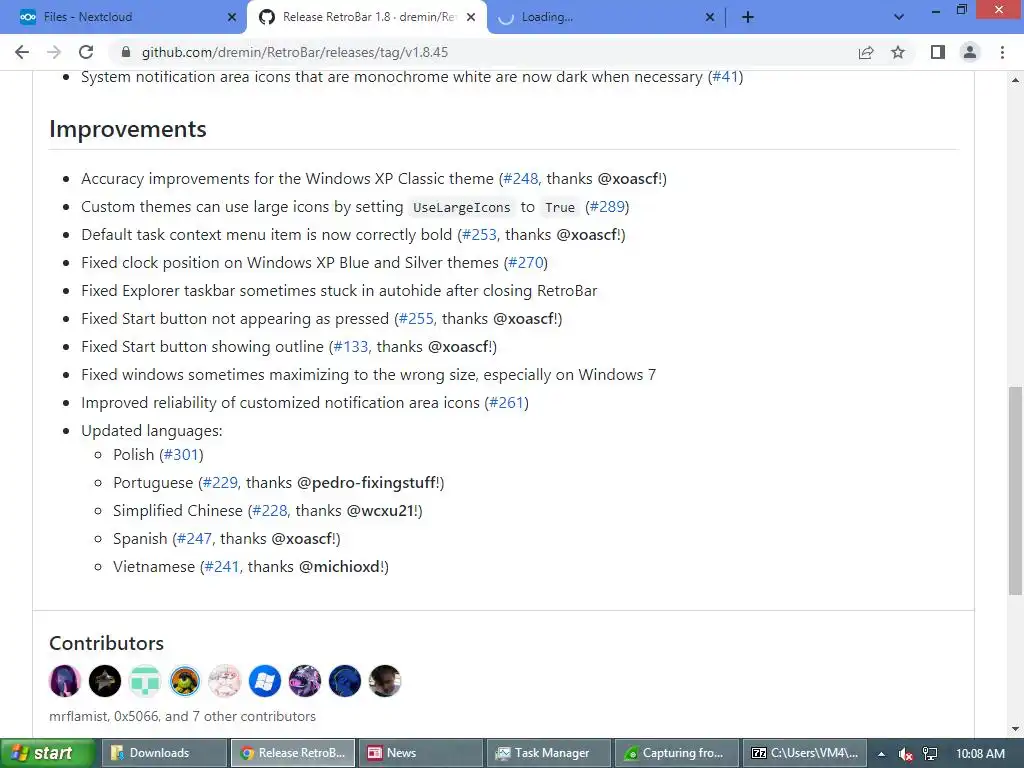Open issue #255 link
The width and height of the screenshot is (1024, 768).
[x=416, y=319]
